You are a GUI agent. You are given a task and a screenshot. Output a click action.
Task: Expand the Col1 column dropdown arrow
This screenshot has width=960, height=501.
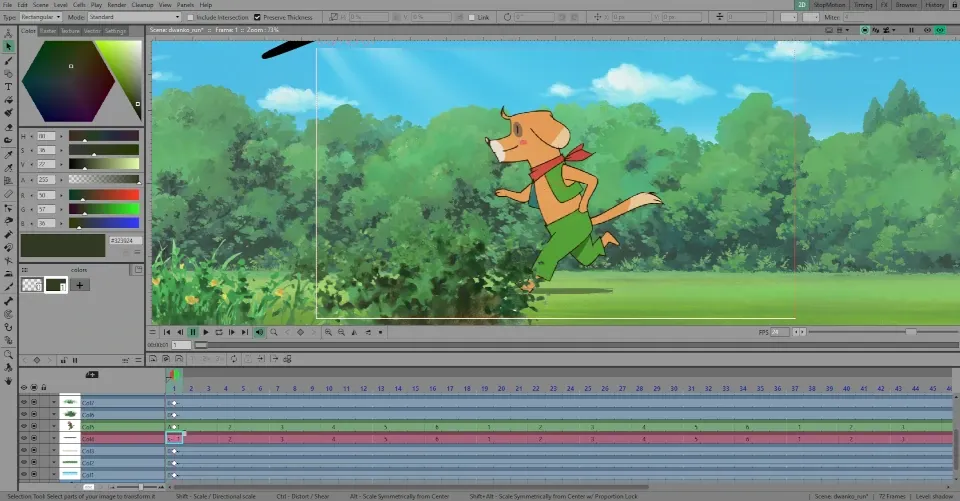coord(54,475)
